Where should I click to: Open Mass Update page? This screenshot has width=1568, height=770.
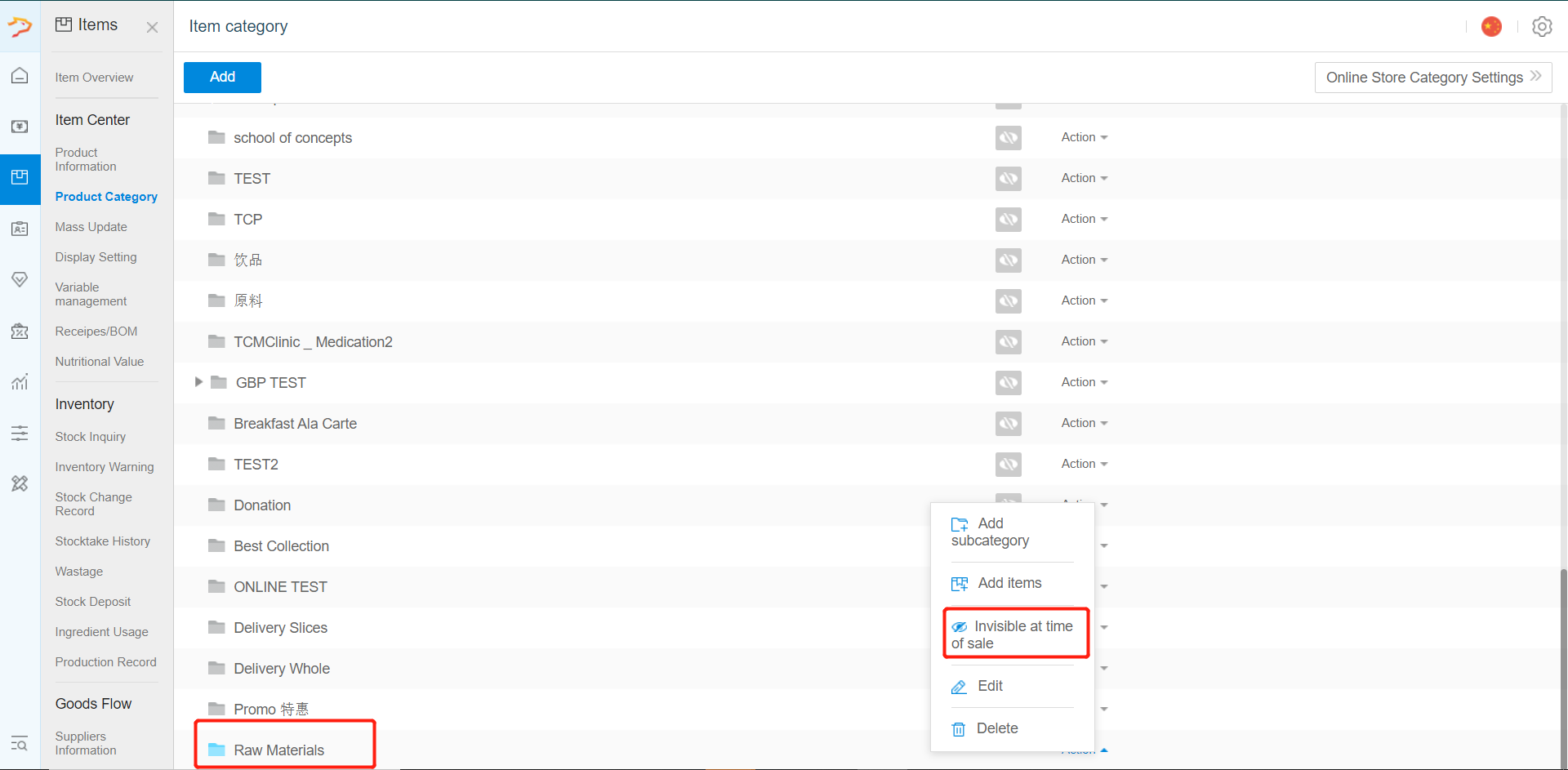click(x=91, y=227)
